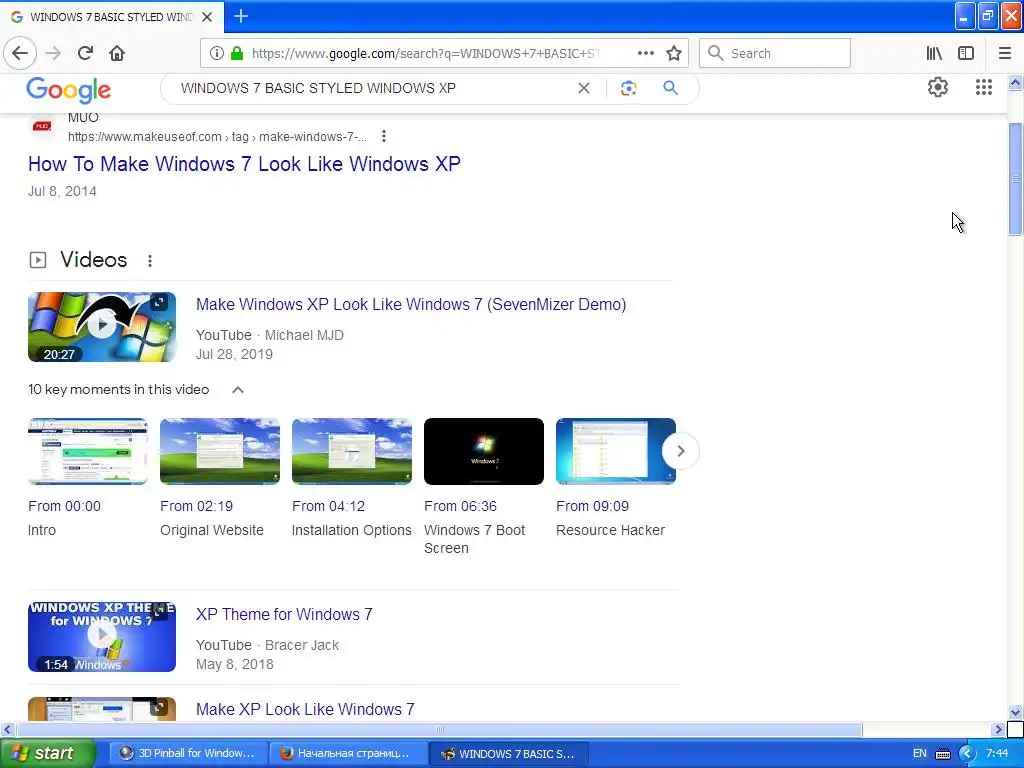Open the Firefox home page

coord(117,53)
